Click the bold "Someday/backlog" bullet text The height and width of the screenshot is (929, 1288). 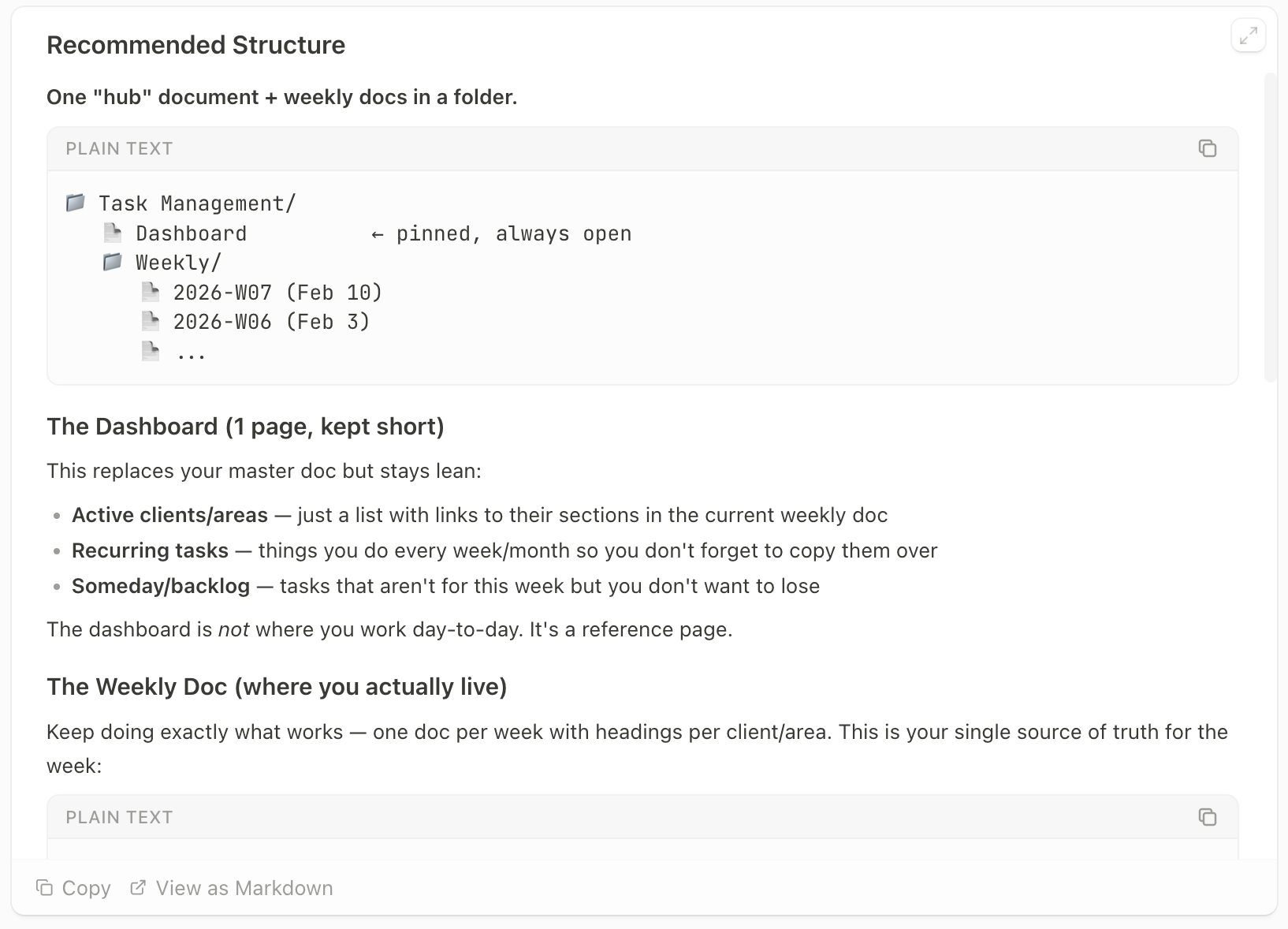161,586
